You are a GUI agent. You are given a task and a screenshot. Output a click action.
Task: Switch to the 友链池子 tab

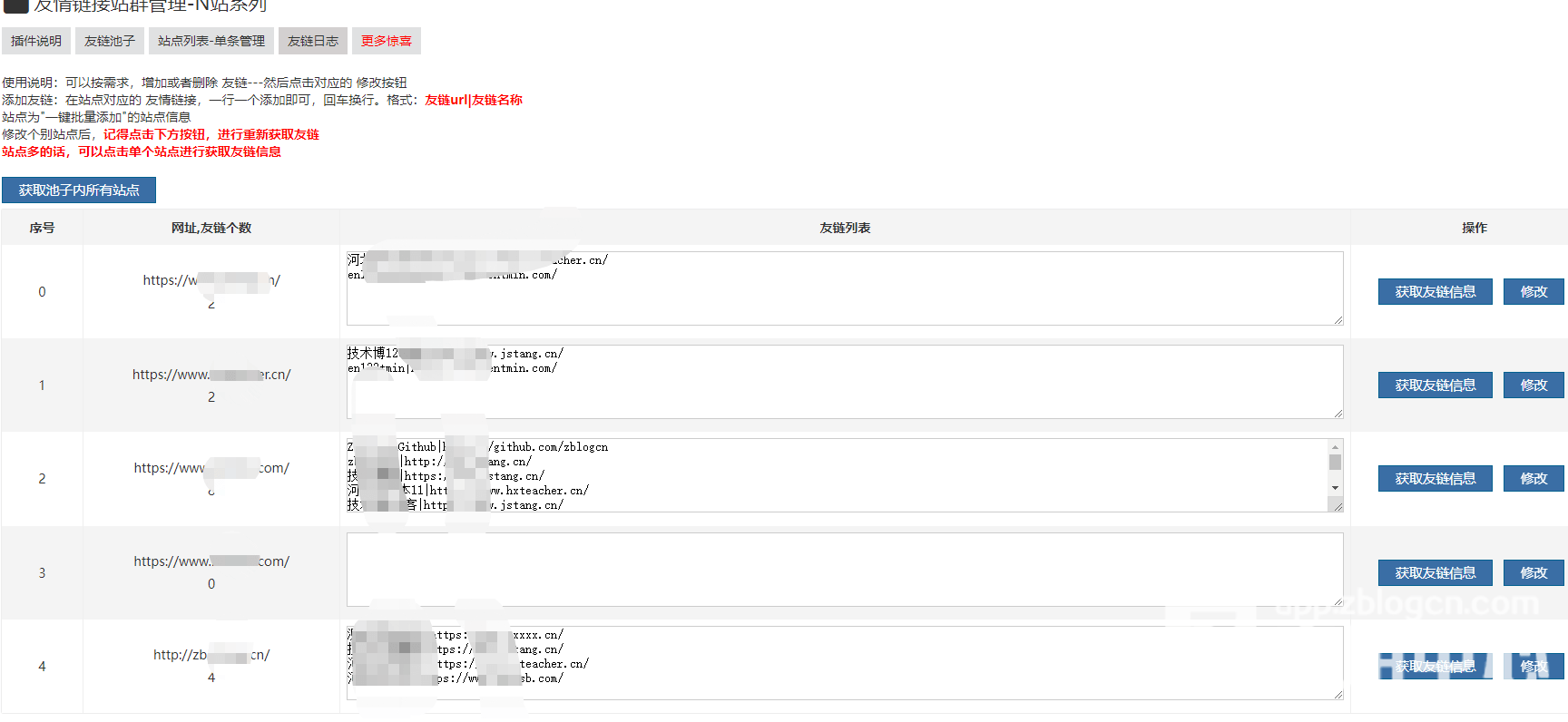[109, 41]
